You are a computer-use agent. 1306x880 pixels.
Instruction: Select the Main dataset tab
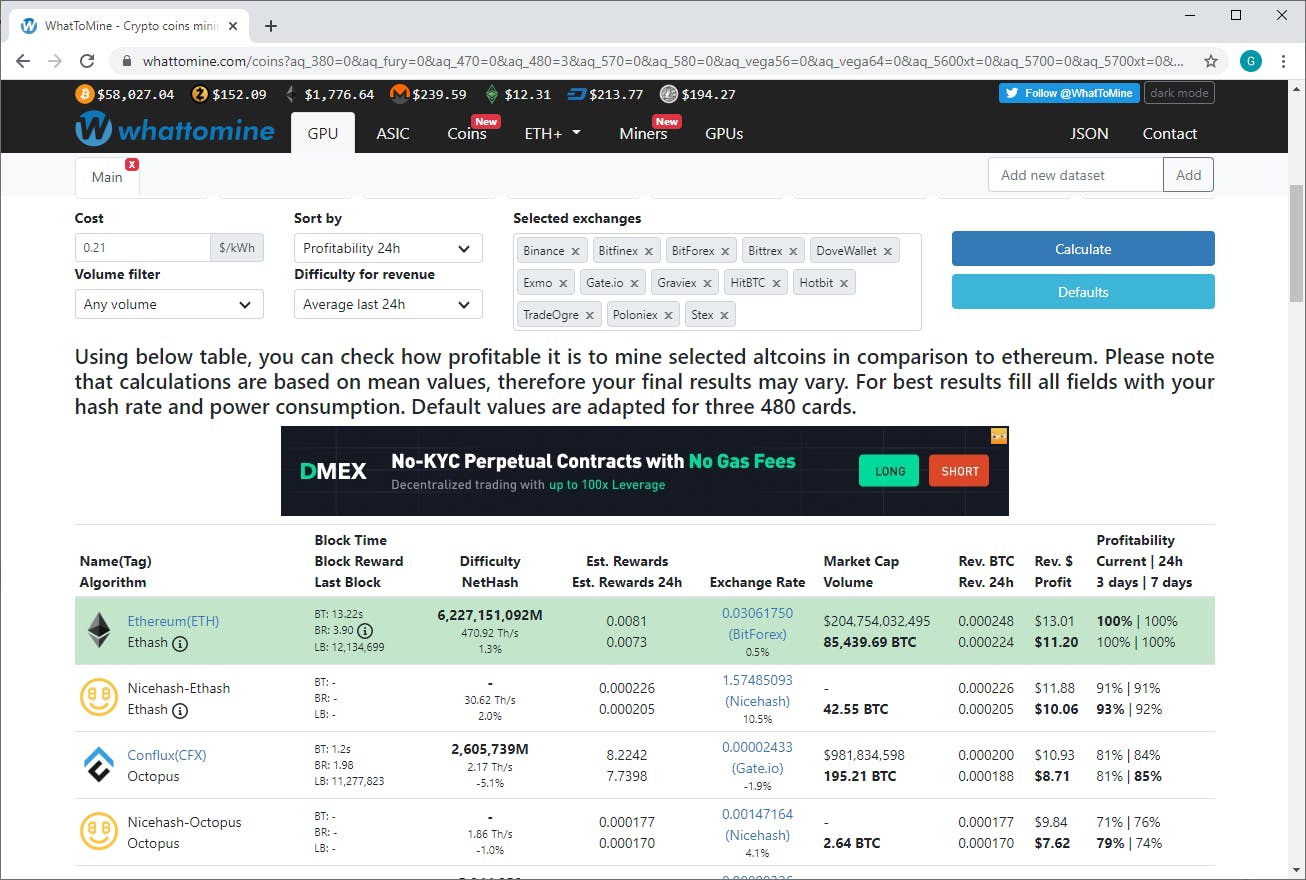107,177
